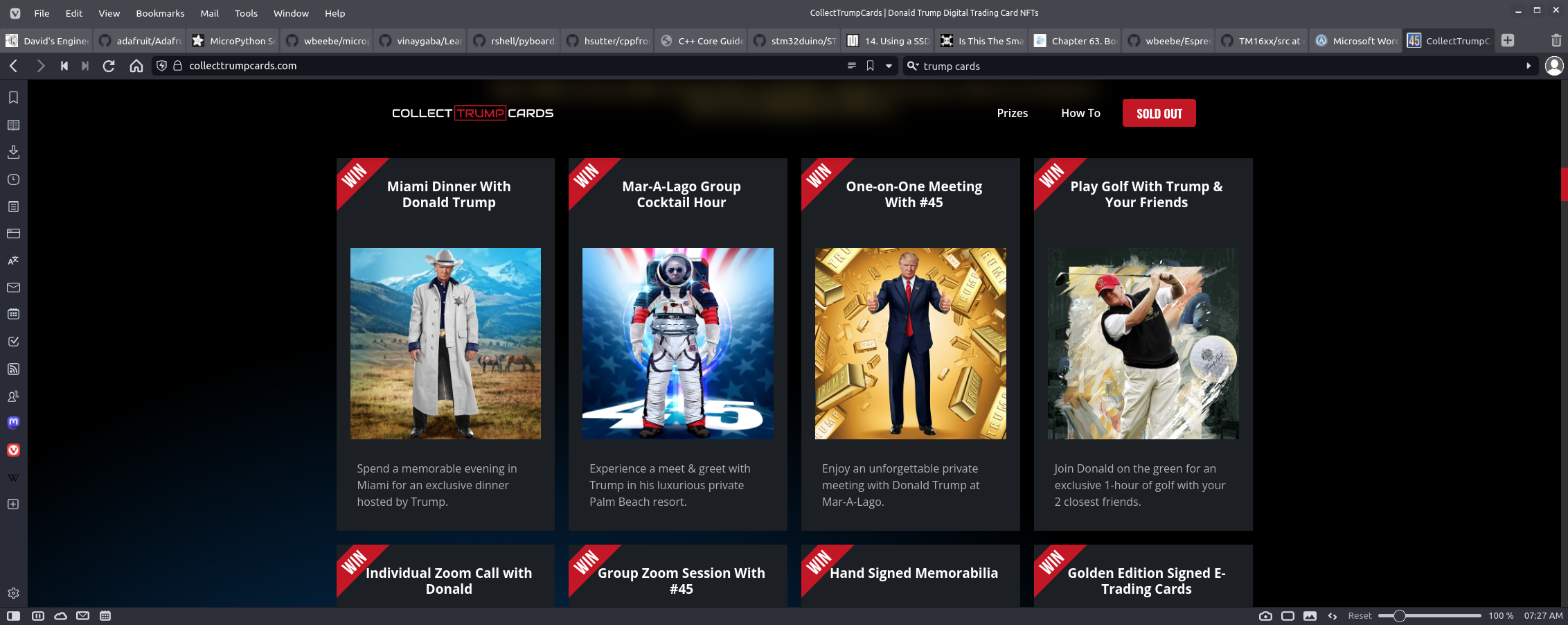Image resolution: width=1568 pixels, height=625 pixels.
Task: Open the Contacts panel
Action: click(13, 396)
